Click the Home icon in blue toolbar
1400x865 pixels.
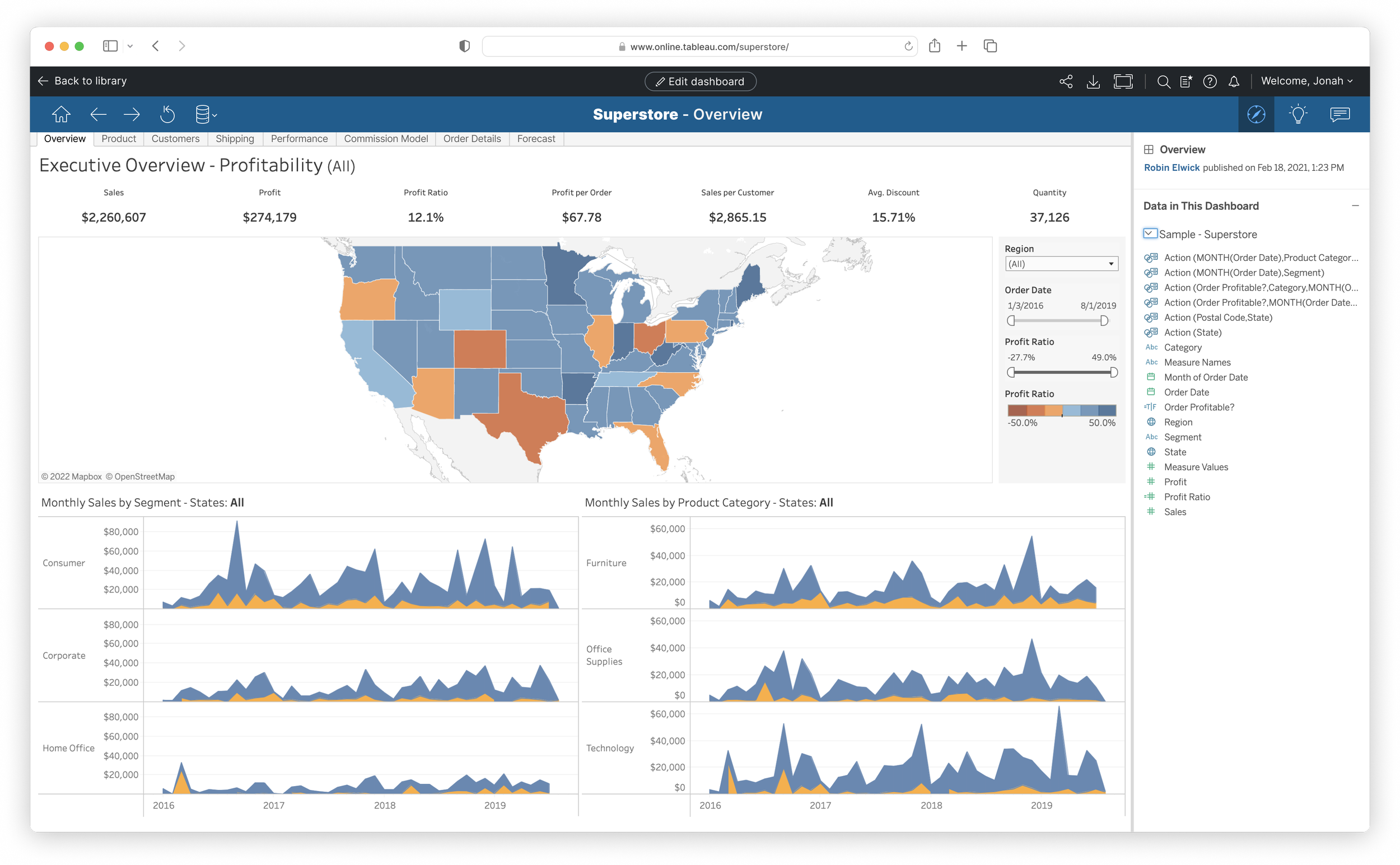click(x=61, y=114)
